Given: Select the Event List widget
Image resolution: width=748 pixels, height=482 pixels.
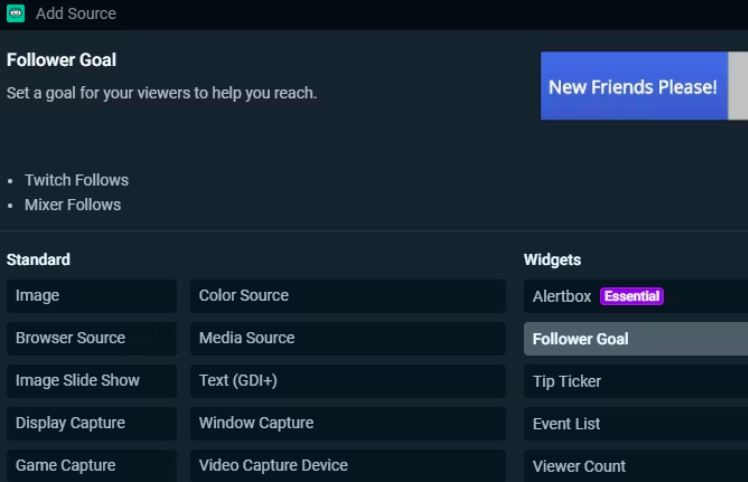Looking at the screenshot, I should click(636, 424).
